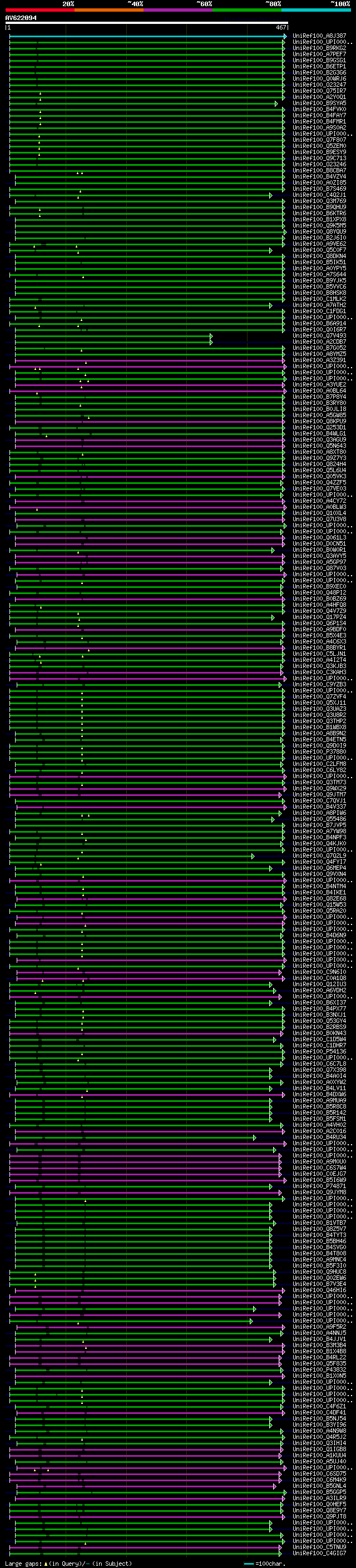Click the white query sequence length bar
Viewport: 356px width, 1568px height.
pyautogui.click(x=147, y=22)
